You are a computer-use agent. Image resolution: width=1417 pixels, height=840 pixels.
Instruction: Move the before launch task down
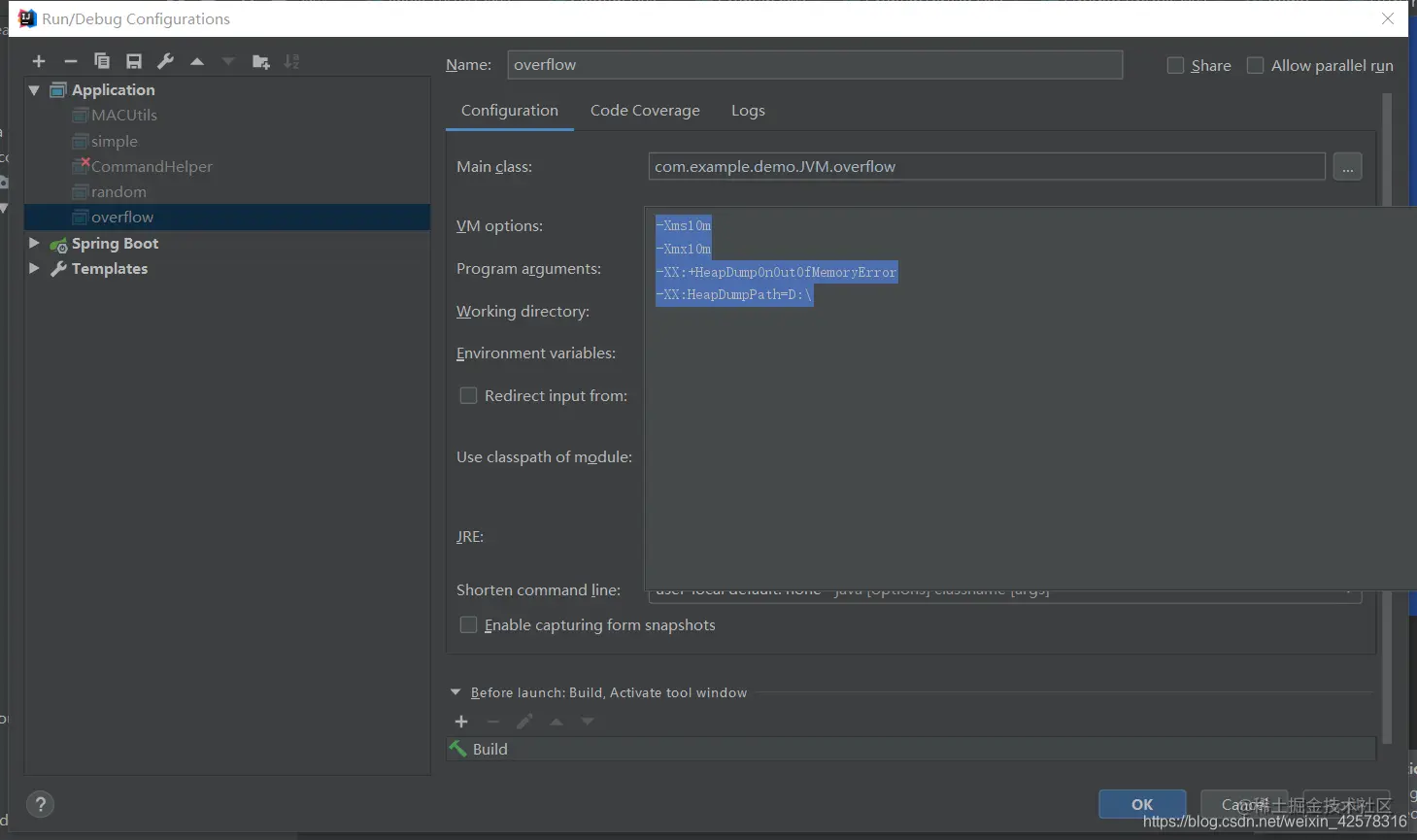[x=588, y=722]
